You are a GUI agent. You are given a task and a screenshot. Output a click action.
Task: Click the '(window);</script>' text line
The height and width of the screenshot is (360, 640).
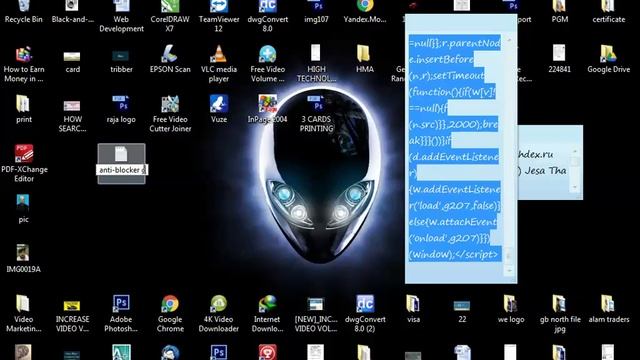454,254
